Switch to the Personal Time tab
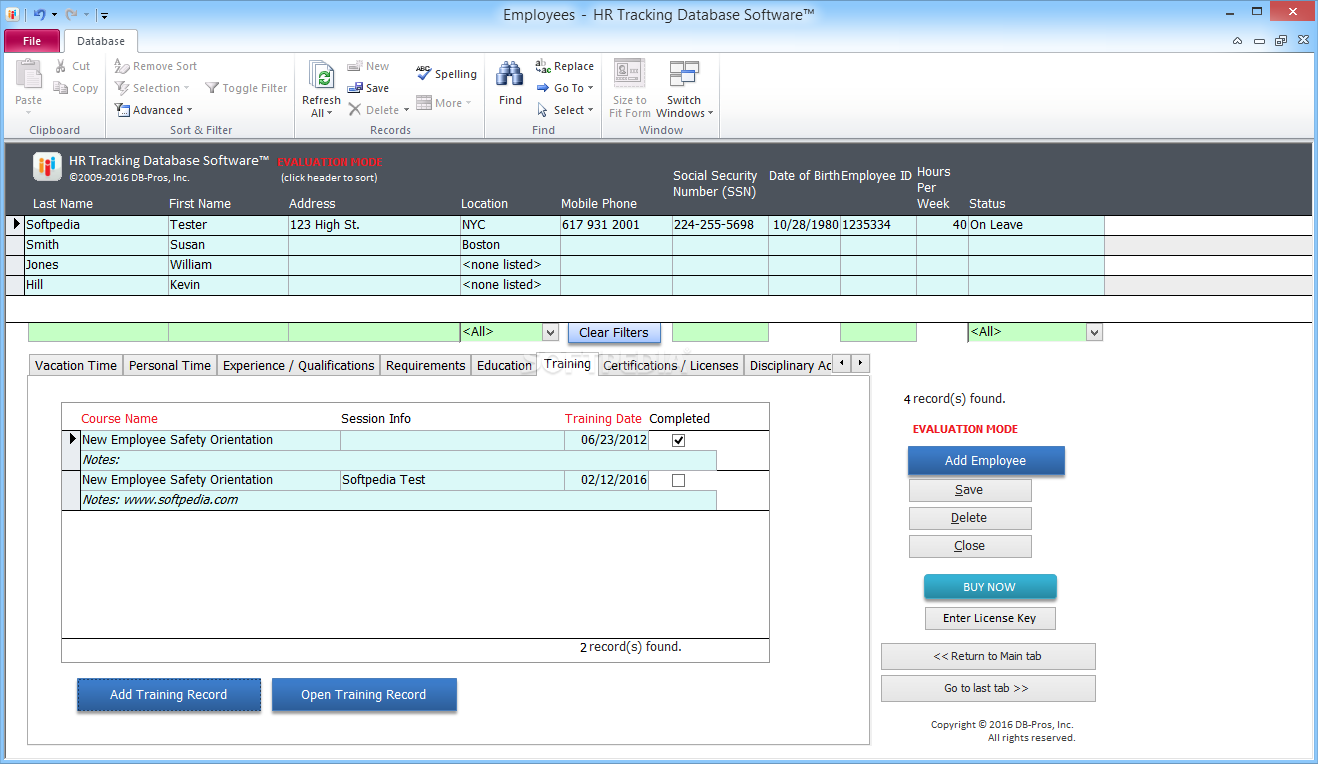This screenshot has height=764, width=1318. click(x=170, y=365)
